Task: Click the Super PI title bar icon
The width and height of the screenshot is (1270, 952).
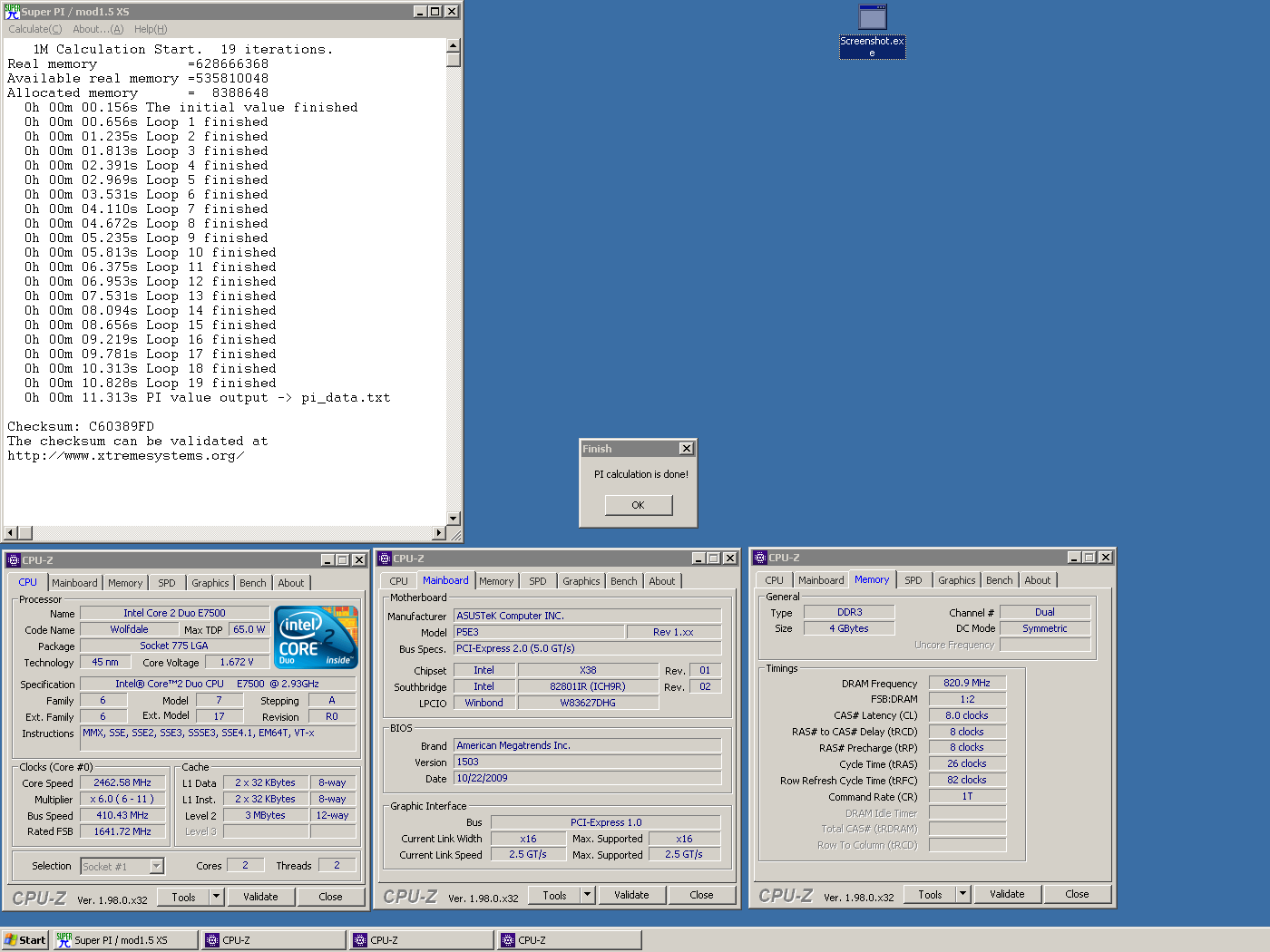Action: pyautogui.click(x=12, y=12)
